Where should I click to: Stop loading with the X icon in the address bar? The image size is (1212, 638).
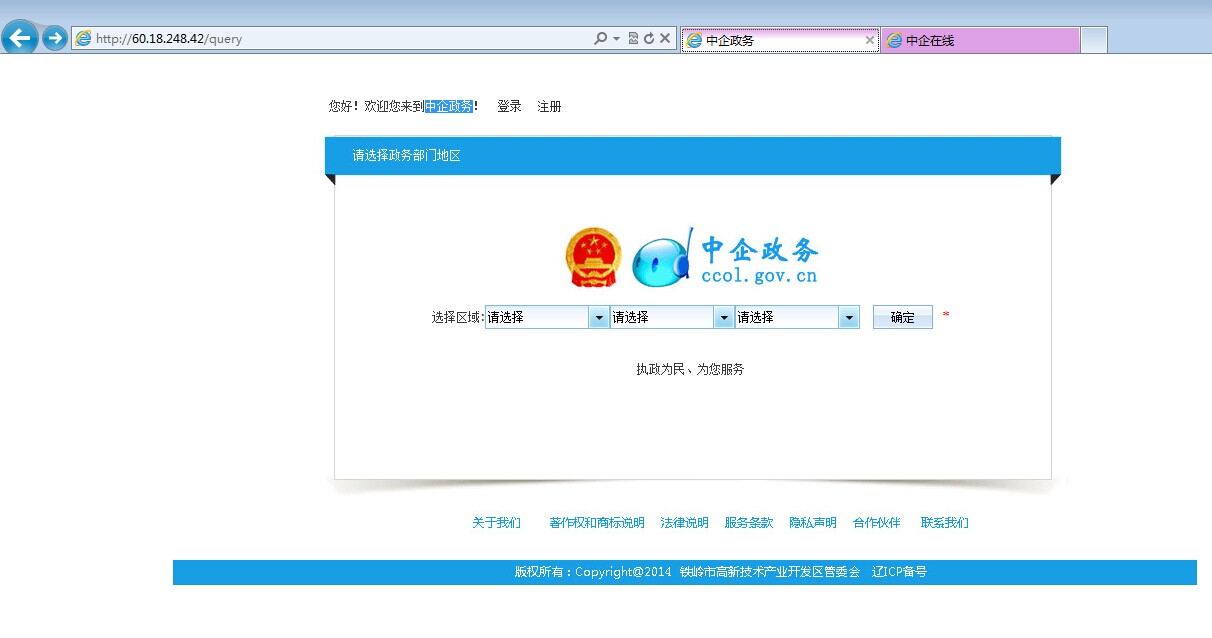click(x=664, y=39)
